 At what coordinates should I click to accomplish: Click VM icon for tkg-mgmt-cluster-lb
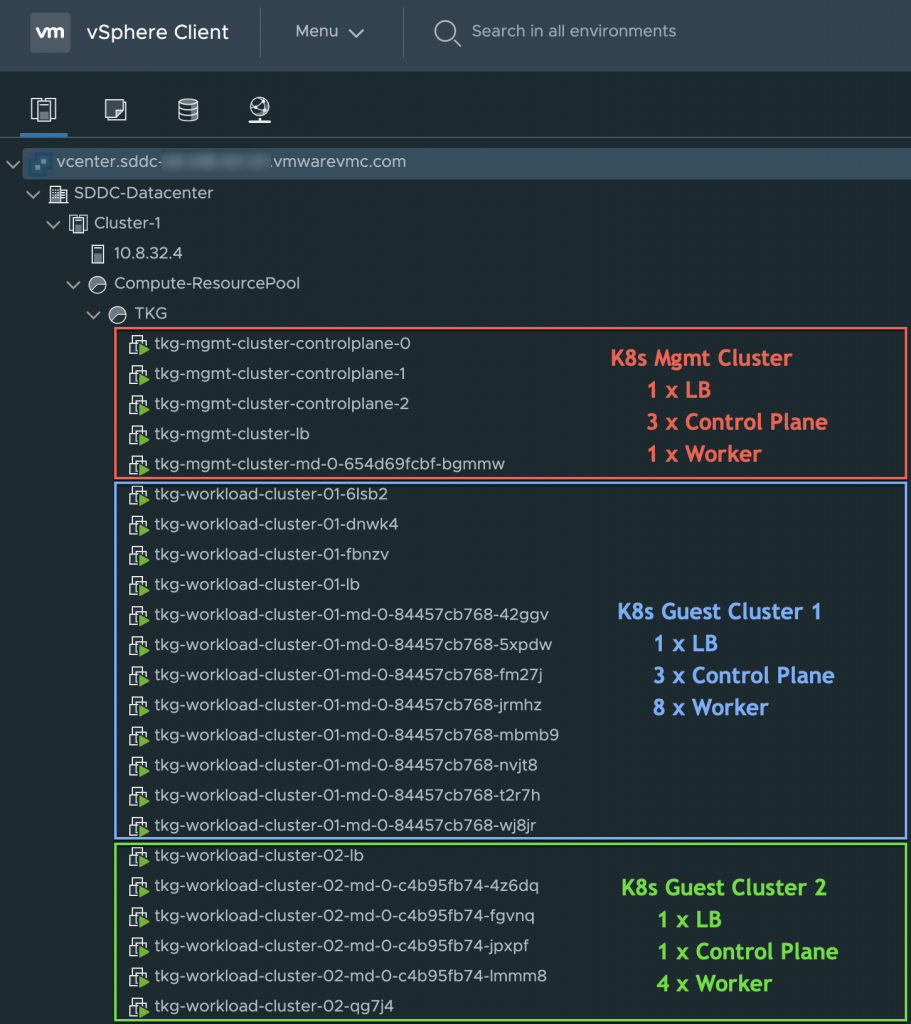click(x=139, y=435)
